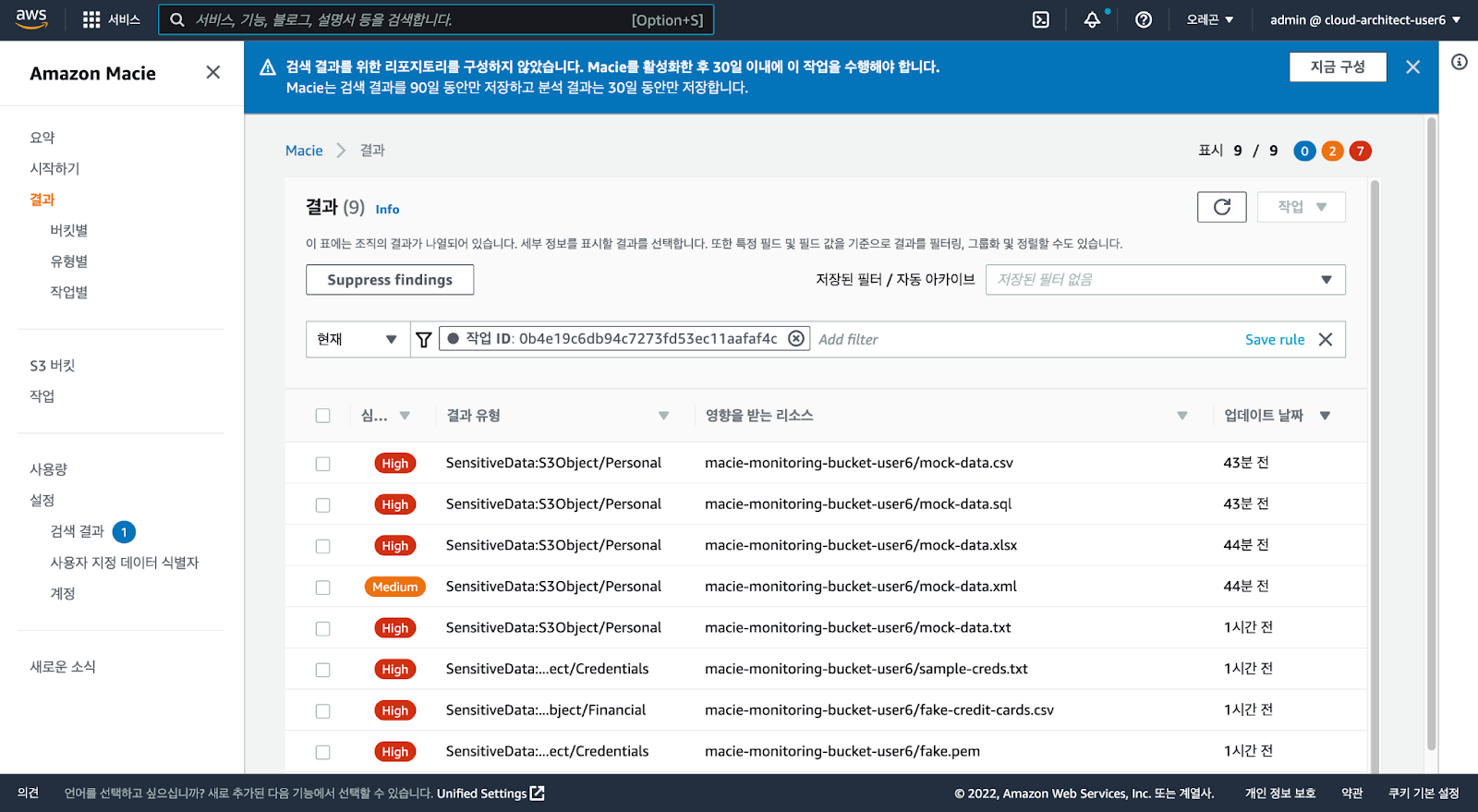Check the sample-creds.txt finding row
This screenshot has height=812, width=1478.
tap(322, 670)
